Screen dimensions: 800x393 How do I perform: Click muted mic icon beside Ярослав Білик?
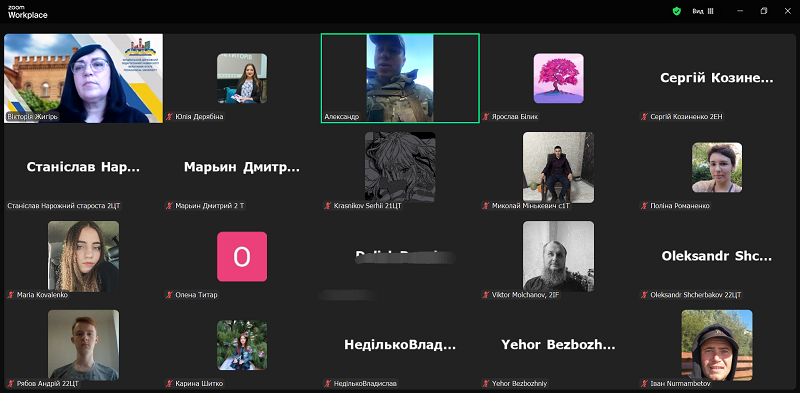(x=486, y=117)
